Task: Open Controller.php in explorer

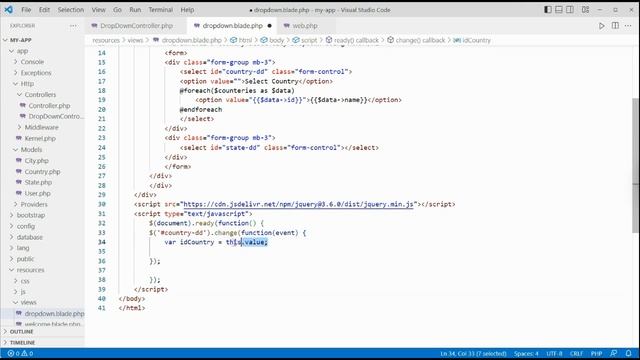Action: tap(42, 106)
